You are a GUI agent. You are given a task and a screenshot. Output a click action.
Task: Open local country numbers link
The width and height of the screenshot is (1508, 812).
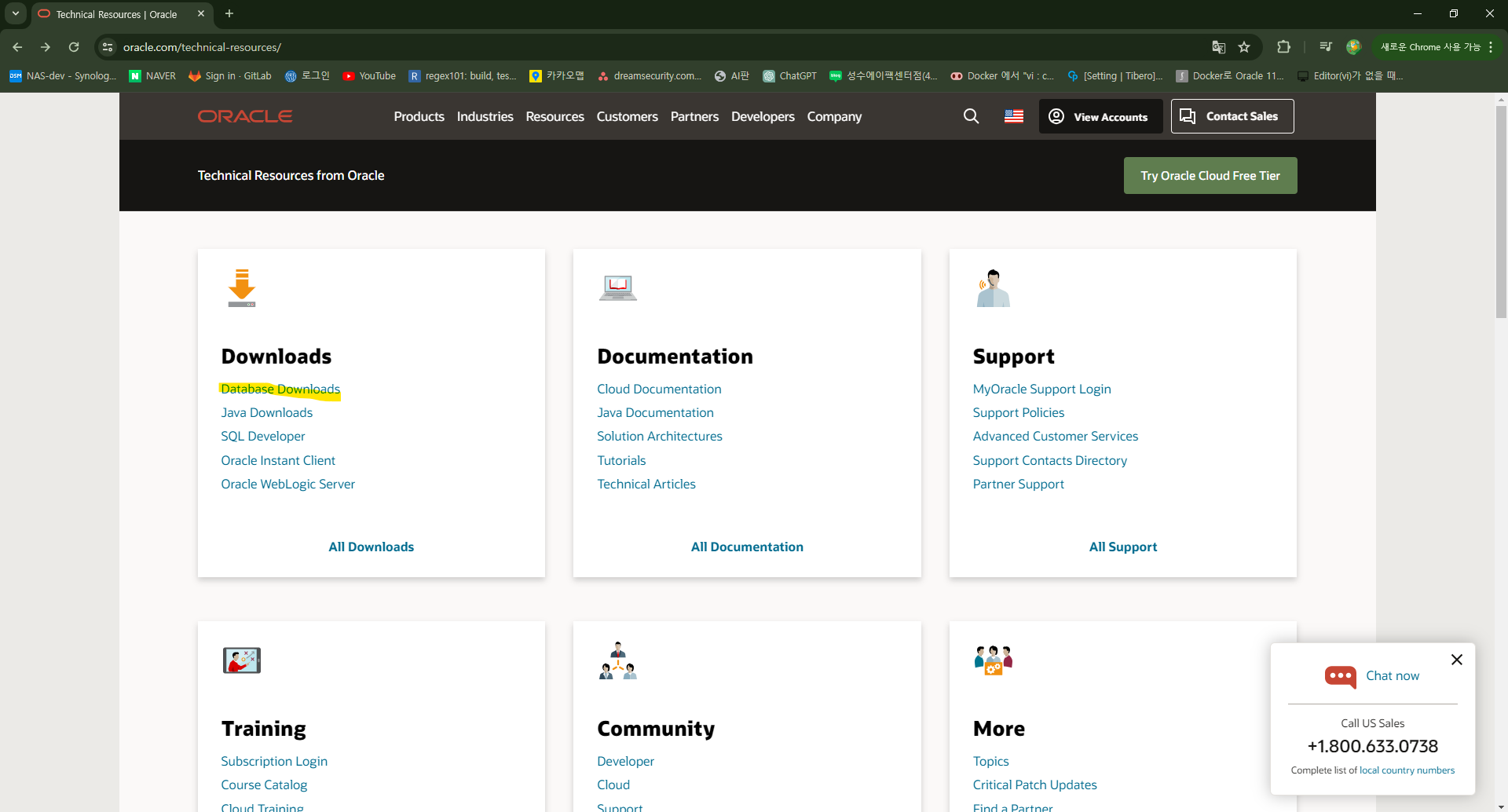[x=1407, y=770]
